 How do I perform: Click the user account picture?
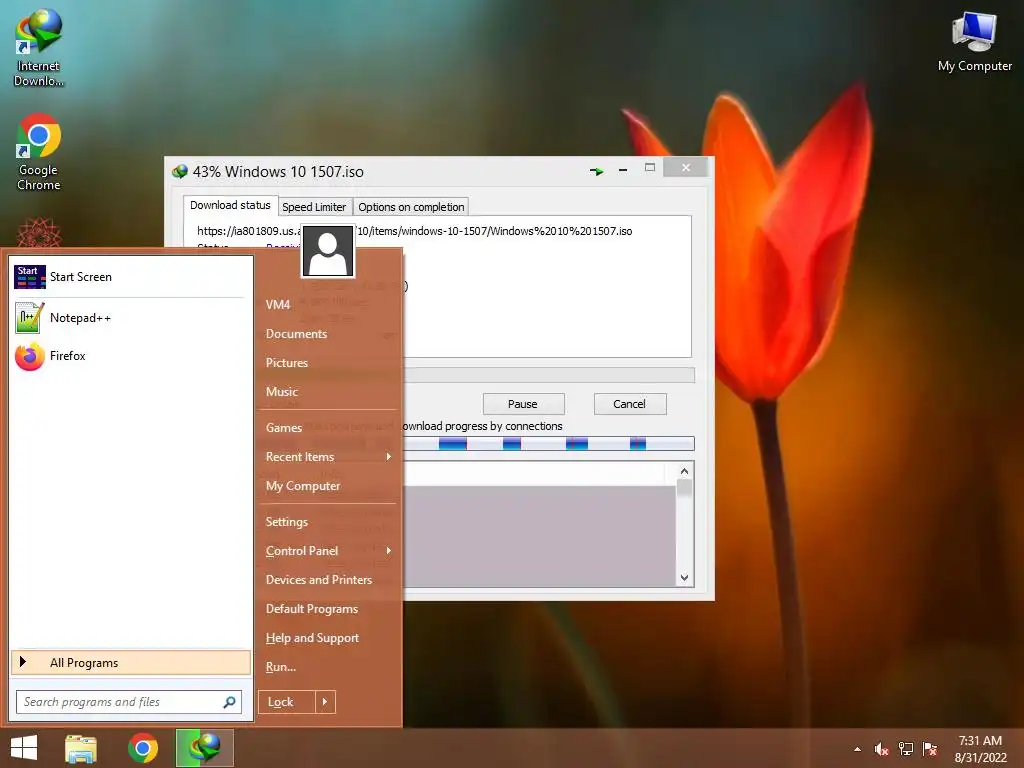point(327,251)
